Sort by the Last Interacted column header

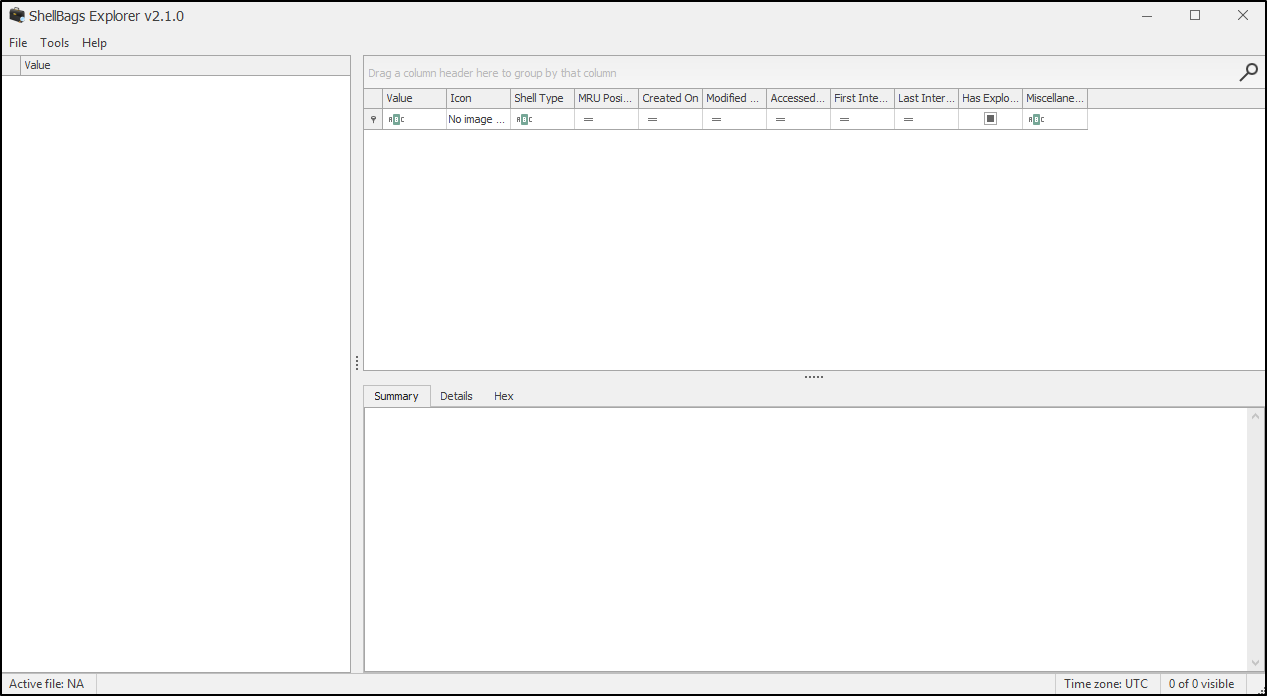click(926, 98)
